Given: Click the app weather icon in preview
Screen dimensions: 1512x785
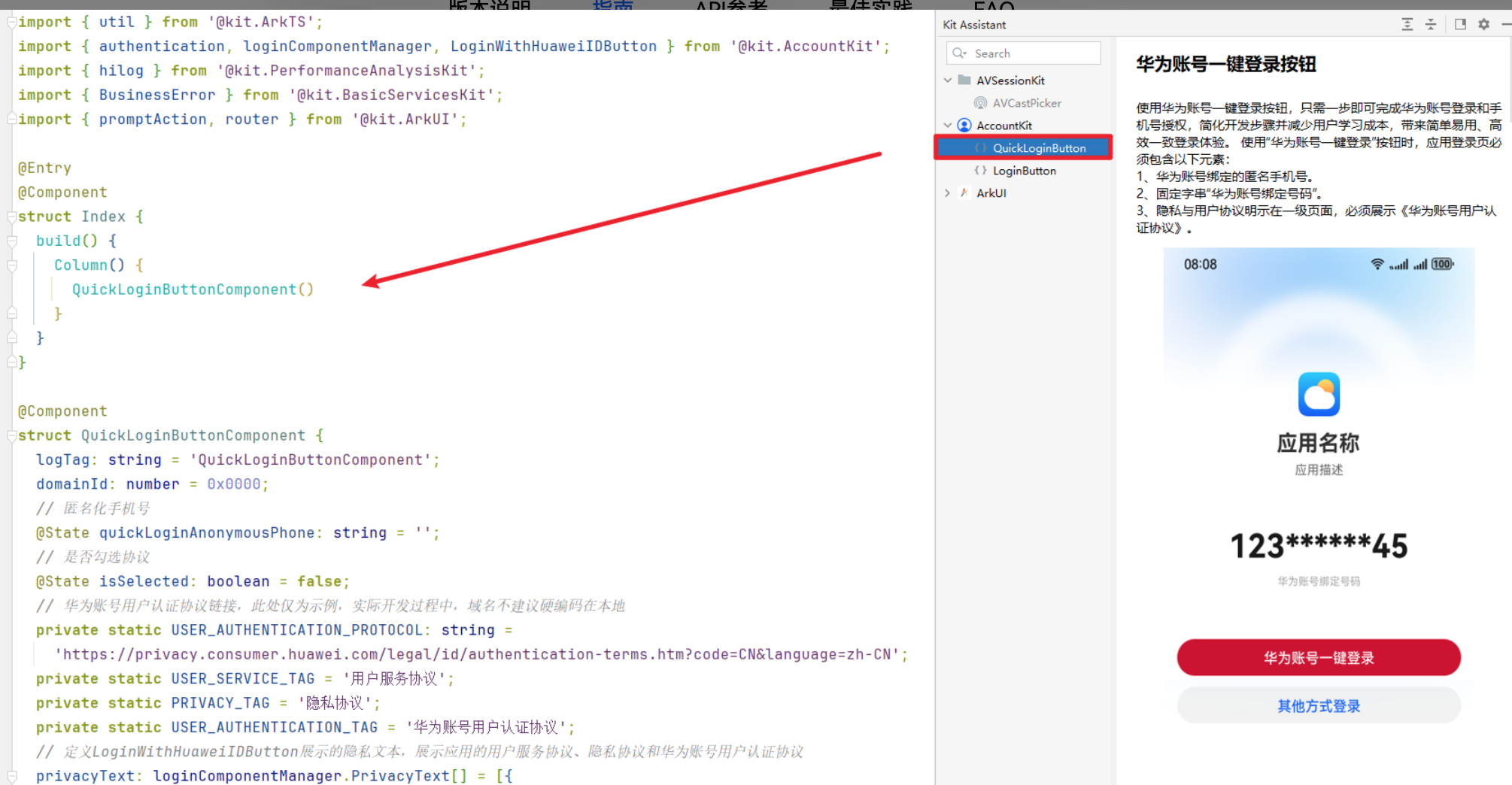Looking at the screenshot, I should (x=1319, y=394).
